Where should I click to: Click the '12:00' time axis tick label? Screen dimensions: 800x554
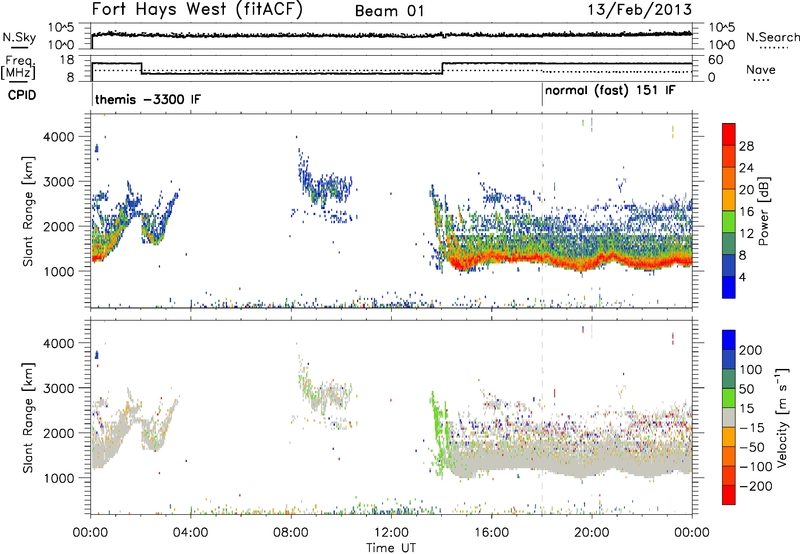pos(391,533)
